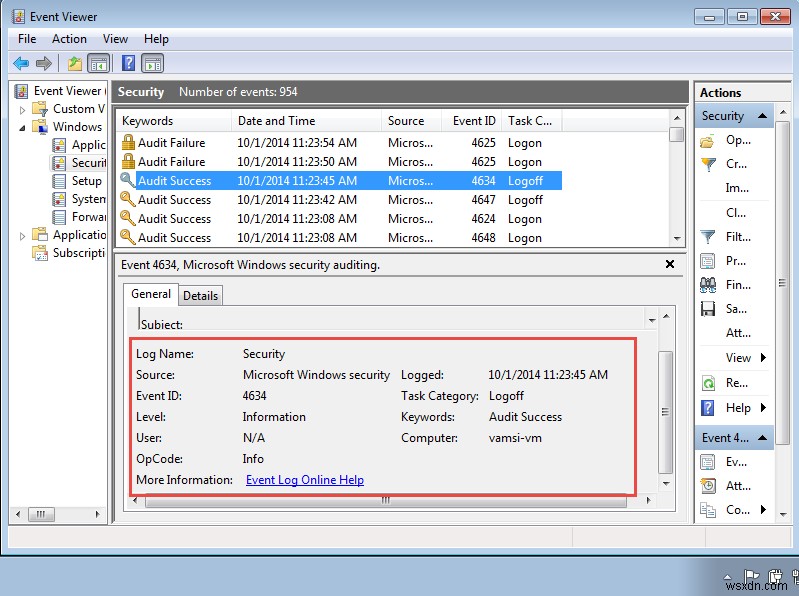
Task: Sort by the Keywords column header
Action: click(x=174, y=121)
